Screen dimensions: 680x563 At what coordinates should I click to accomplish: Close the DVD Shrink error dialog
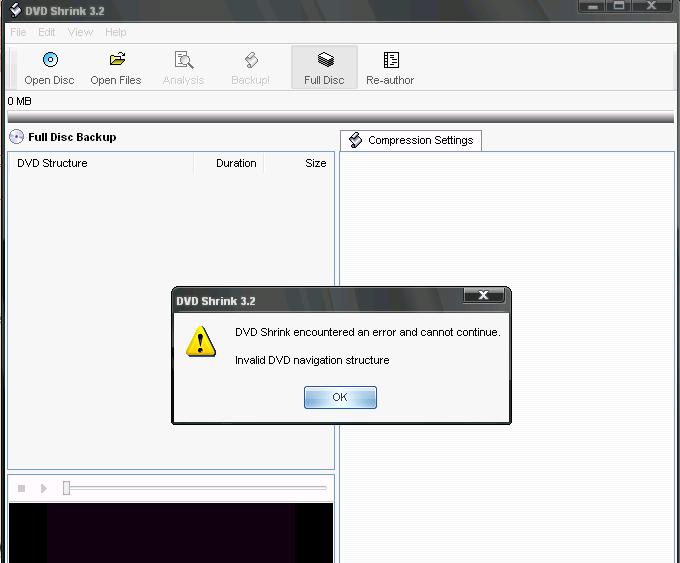[x=484, y=295]
